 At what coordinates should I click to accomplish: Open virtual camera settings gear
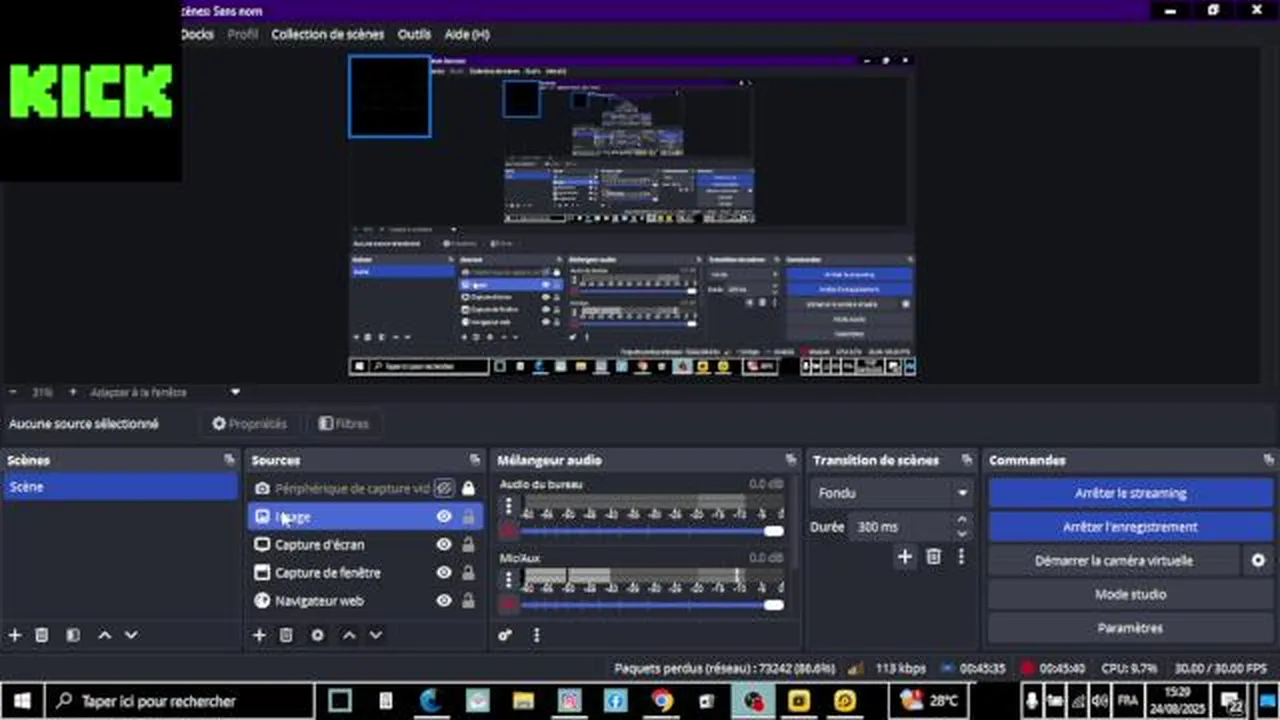coord(1258,561)
